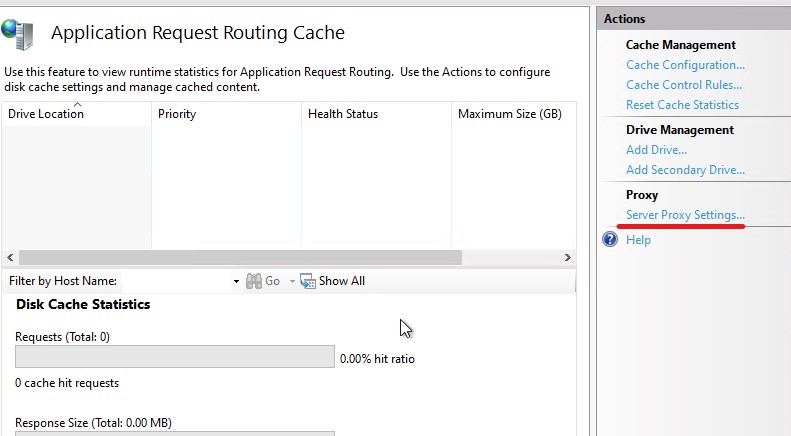Click Reset Cache Statistics
This screenshot has height=436, width=791.
point(682,104)
